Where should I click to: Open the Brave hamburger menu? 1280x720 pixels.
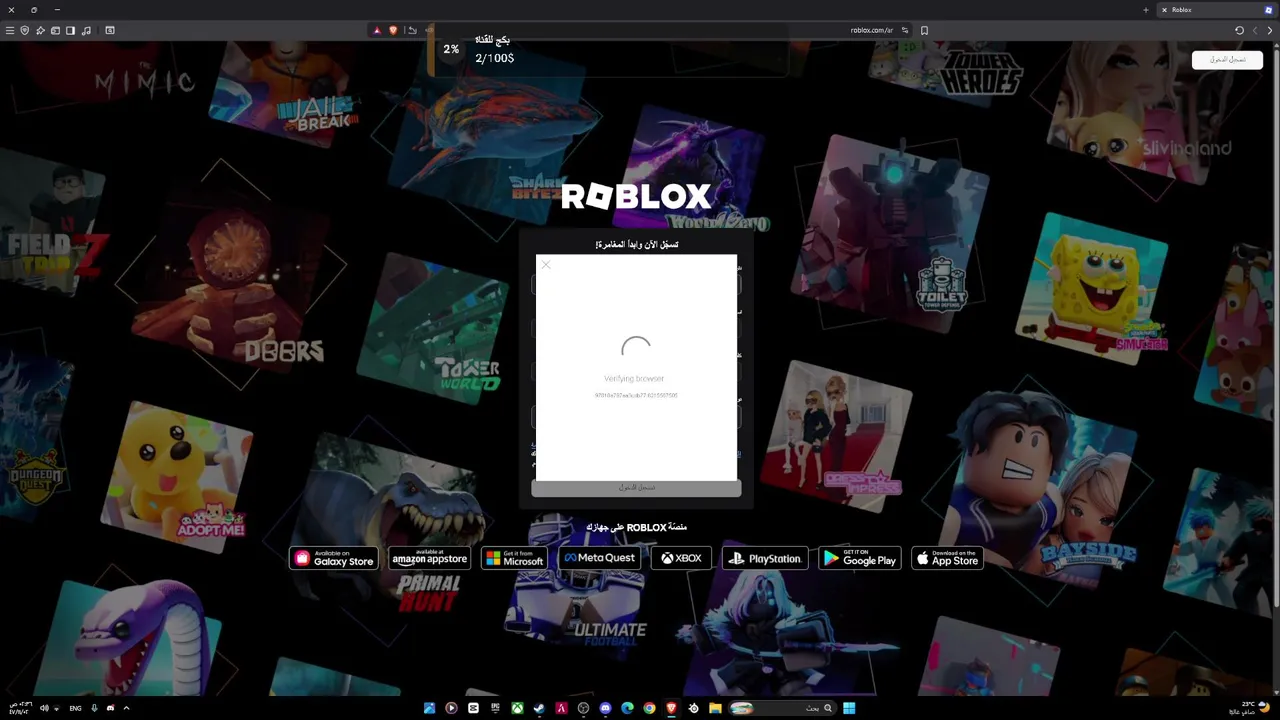point(10,30)
